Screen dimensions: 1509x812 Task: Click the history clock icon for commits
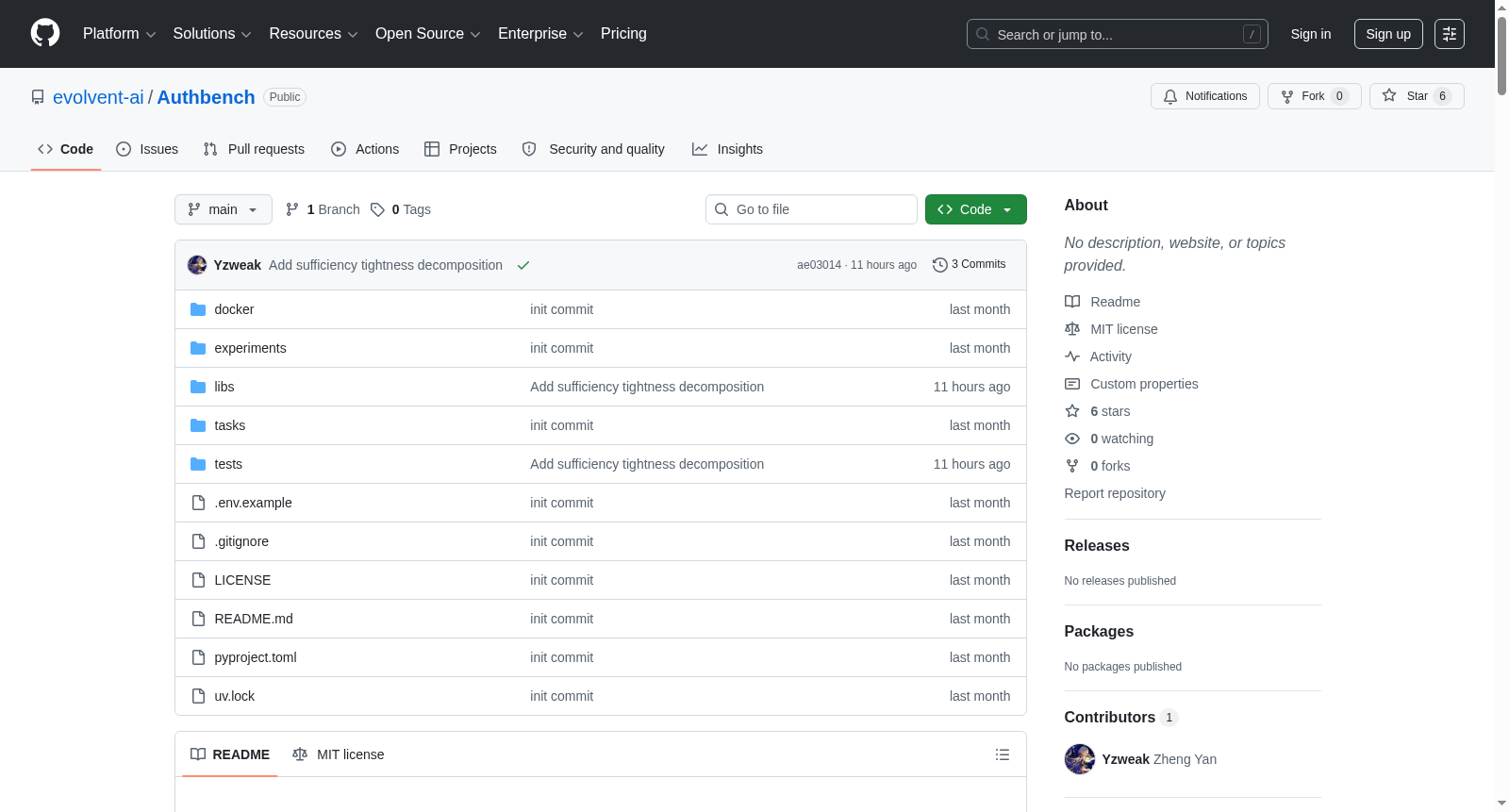[940, 265]
